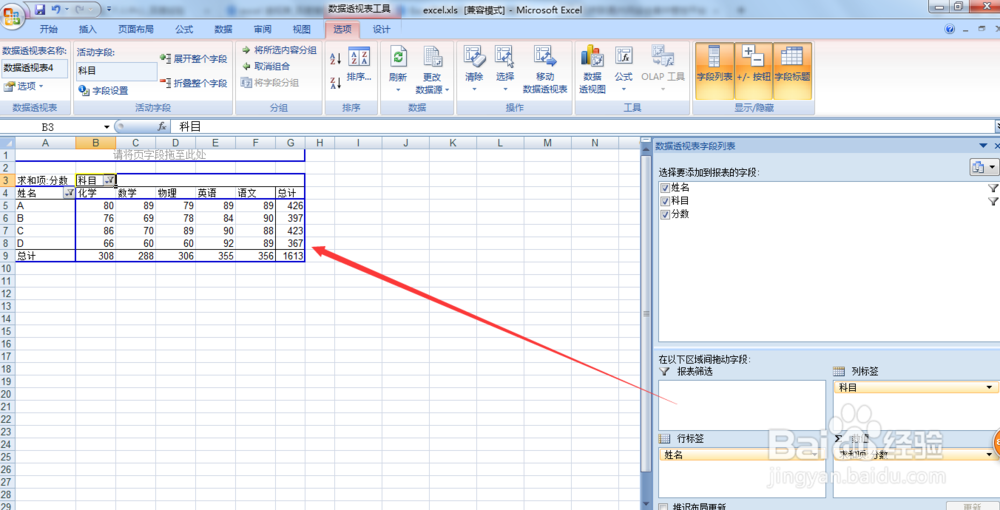The image size is (1000, 510).
Task: Expand the formula bar
Action: coord(996,127)
